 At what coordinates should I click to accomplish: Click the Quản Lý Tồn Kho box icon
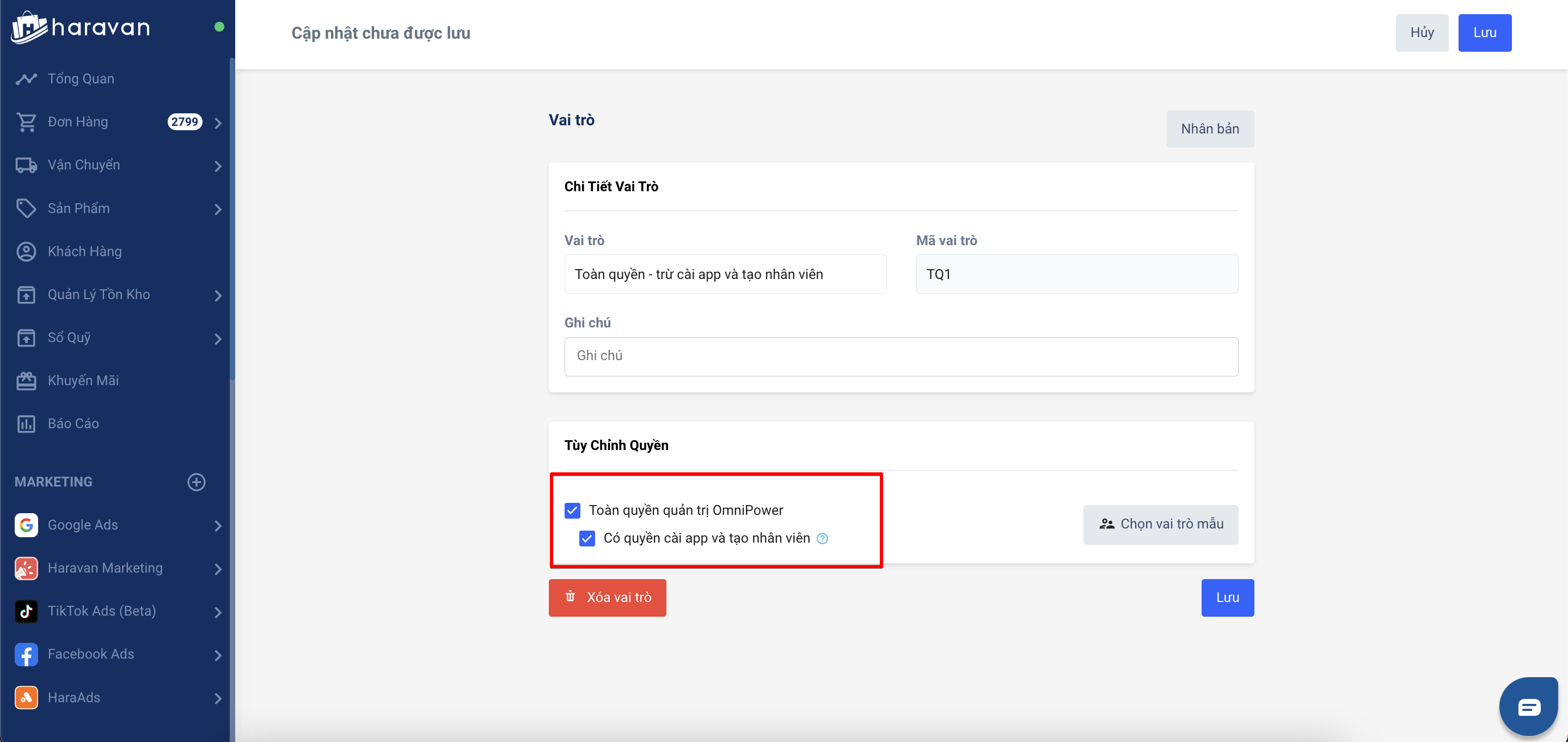26,295
